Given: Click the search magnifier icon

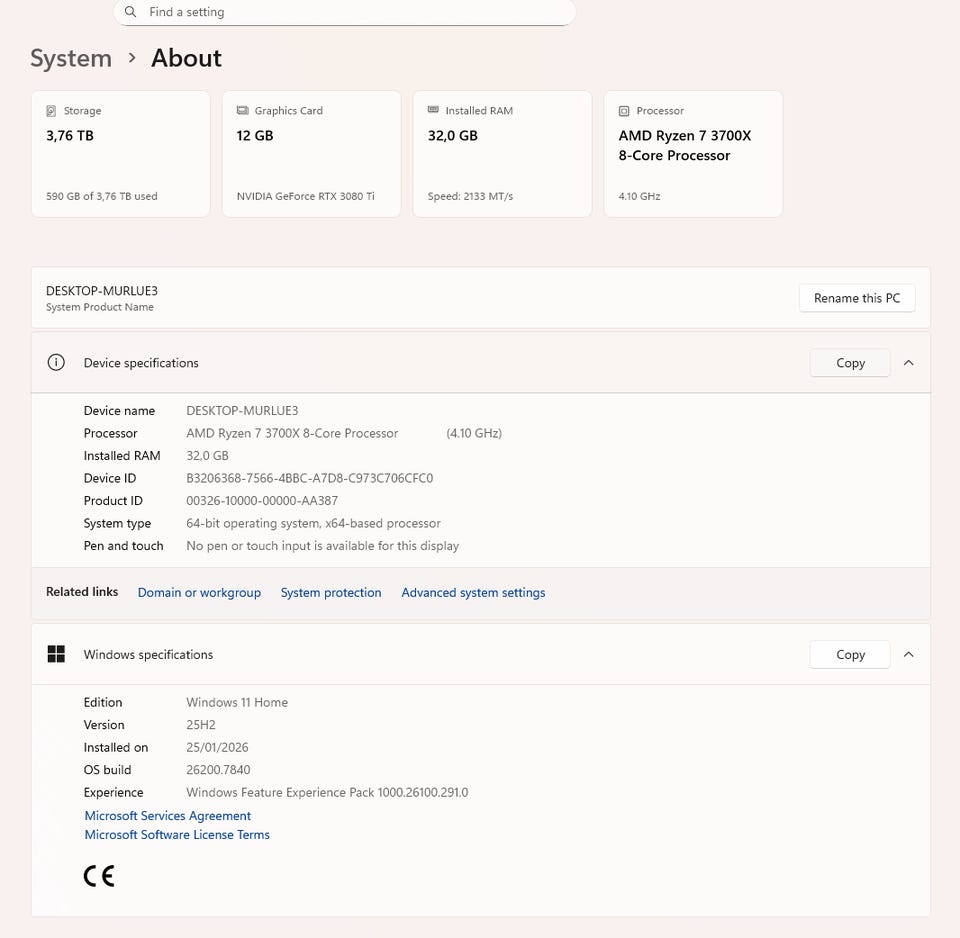Looking at the screenshot, I should [x=131, y=12].
